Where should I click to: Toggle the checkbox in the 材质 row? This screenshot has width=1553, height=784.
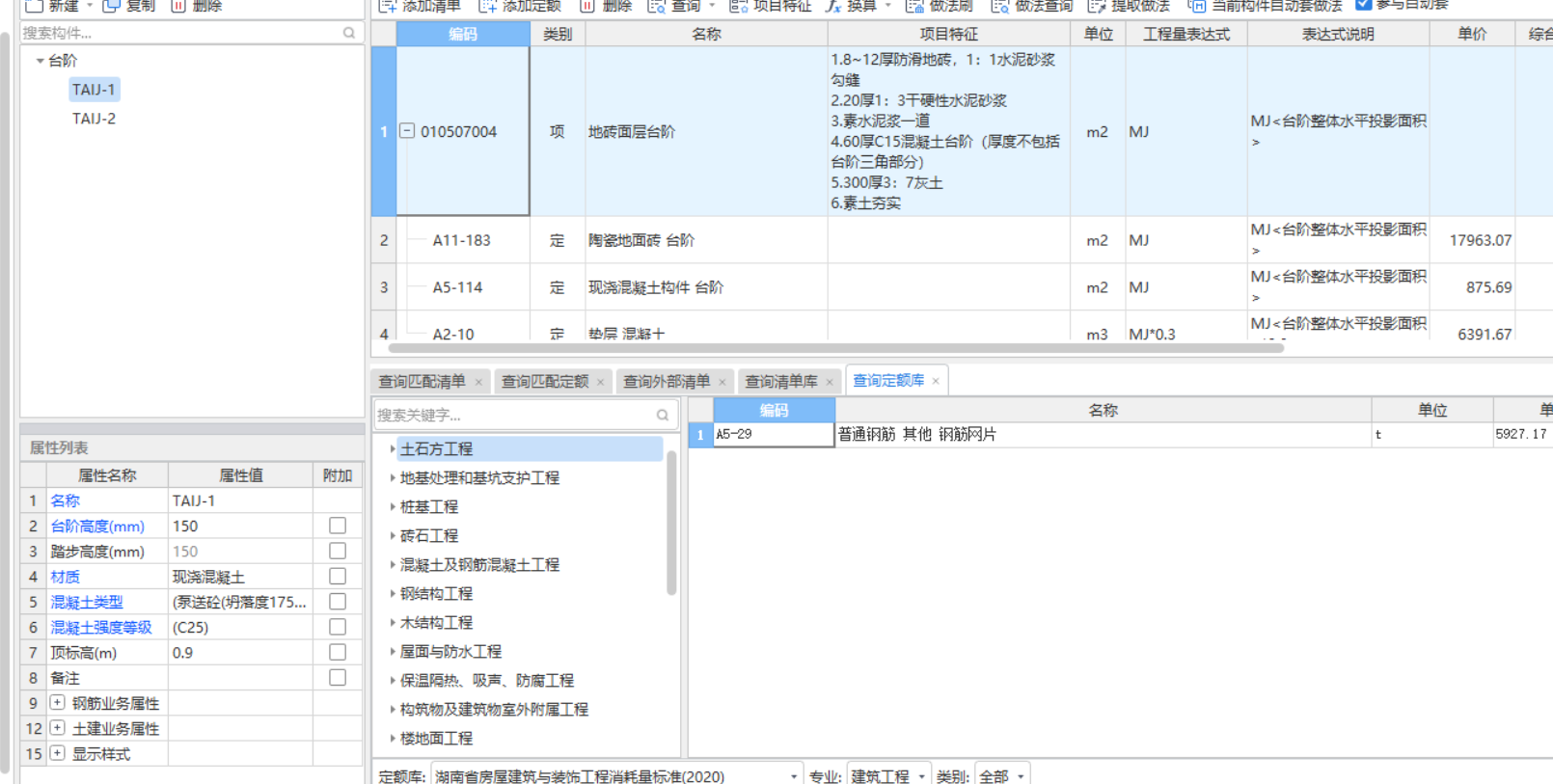338,576
